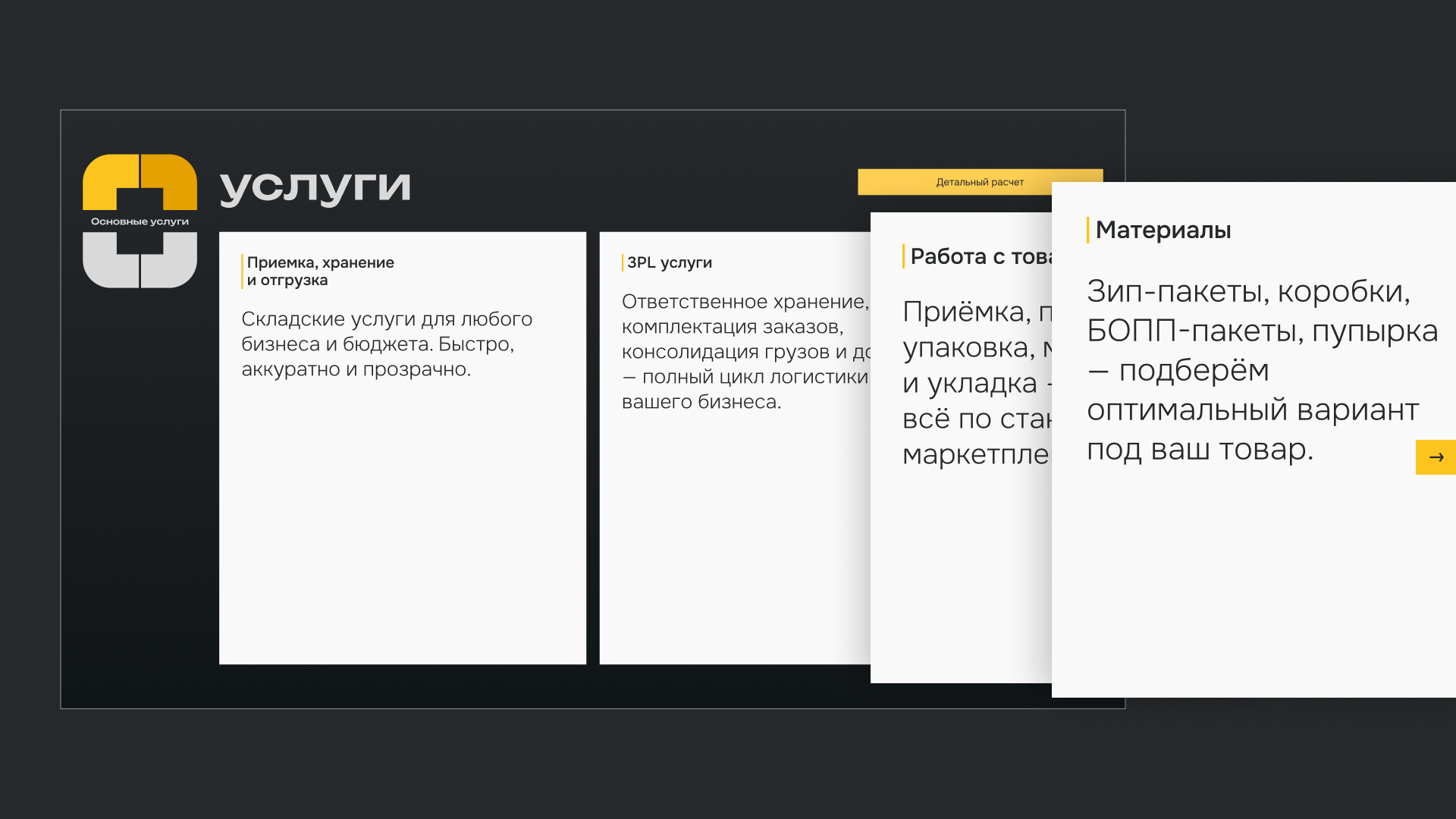Click the Основные услуги badge on the logo

(139, 221)
